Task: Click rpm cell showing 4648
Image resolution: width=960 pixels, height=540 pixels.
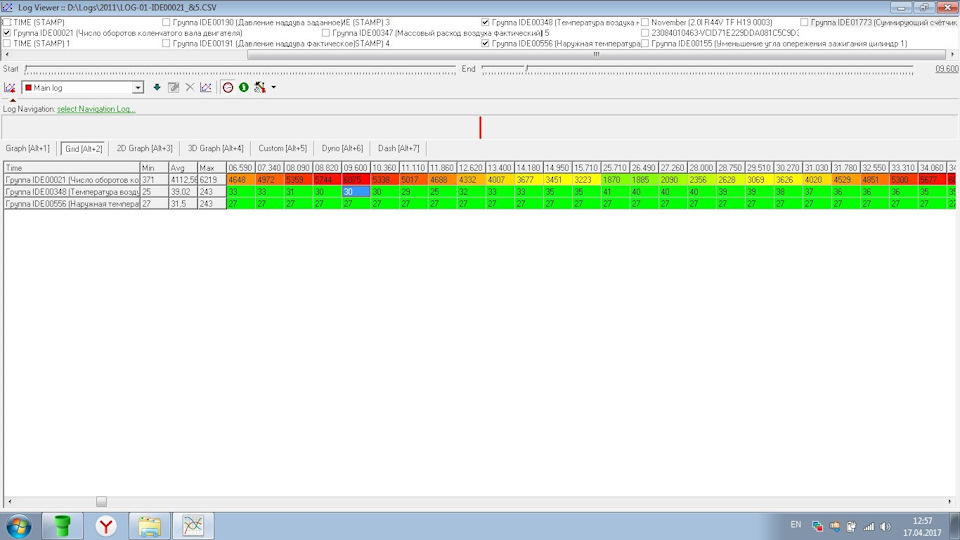Action: [x=241, y=180]
